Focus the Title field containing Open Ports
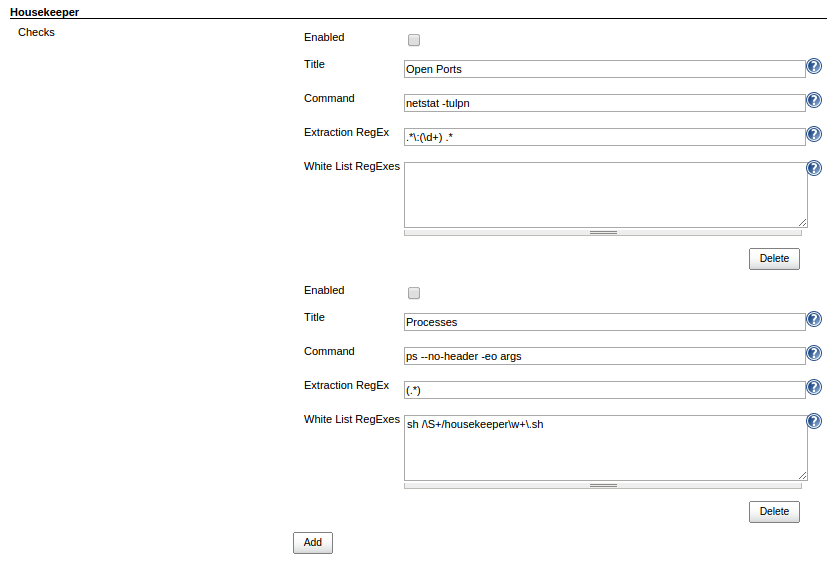 click(x=604, y=69)
